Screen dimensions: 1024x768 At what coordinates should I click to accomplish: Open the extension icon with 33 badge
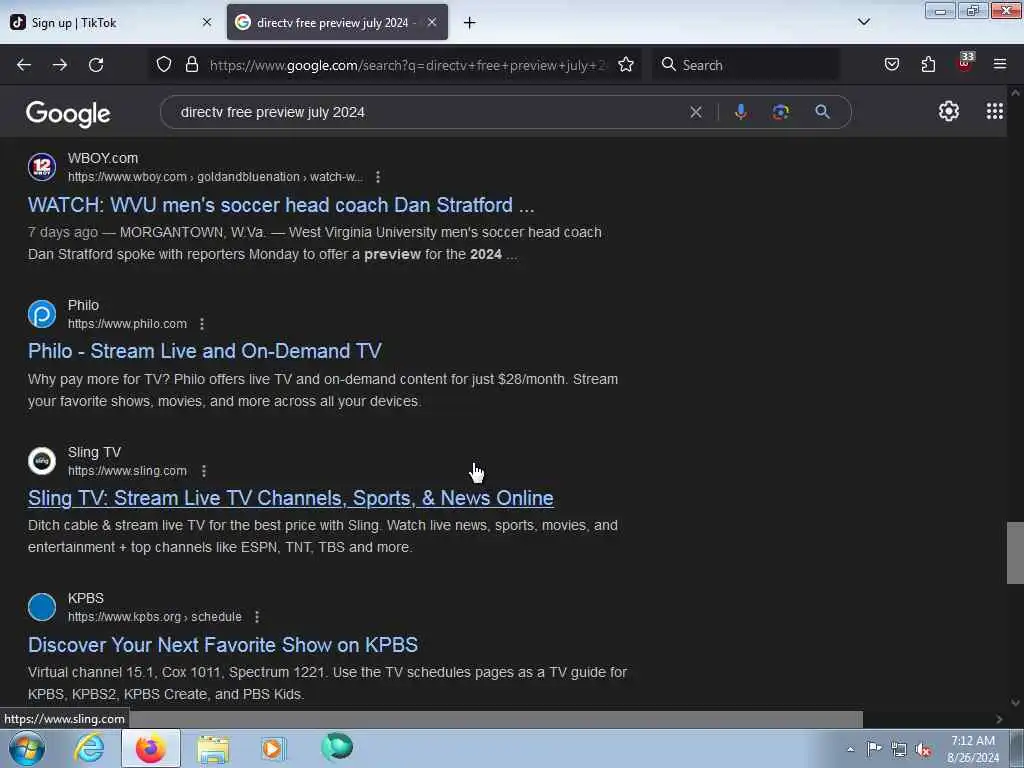[965, 63]
